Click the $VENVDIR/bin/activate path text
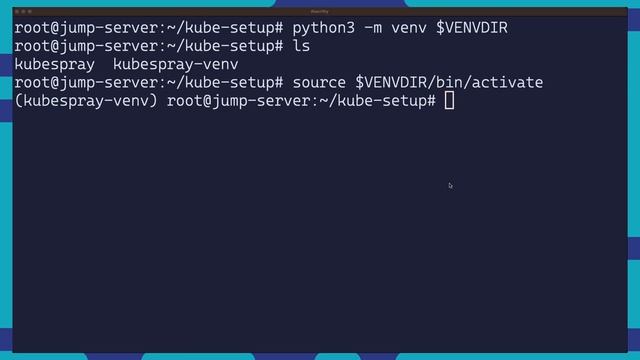Screen dimensions: 640x360 (x=449, y=82)
